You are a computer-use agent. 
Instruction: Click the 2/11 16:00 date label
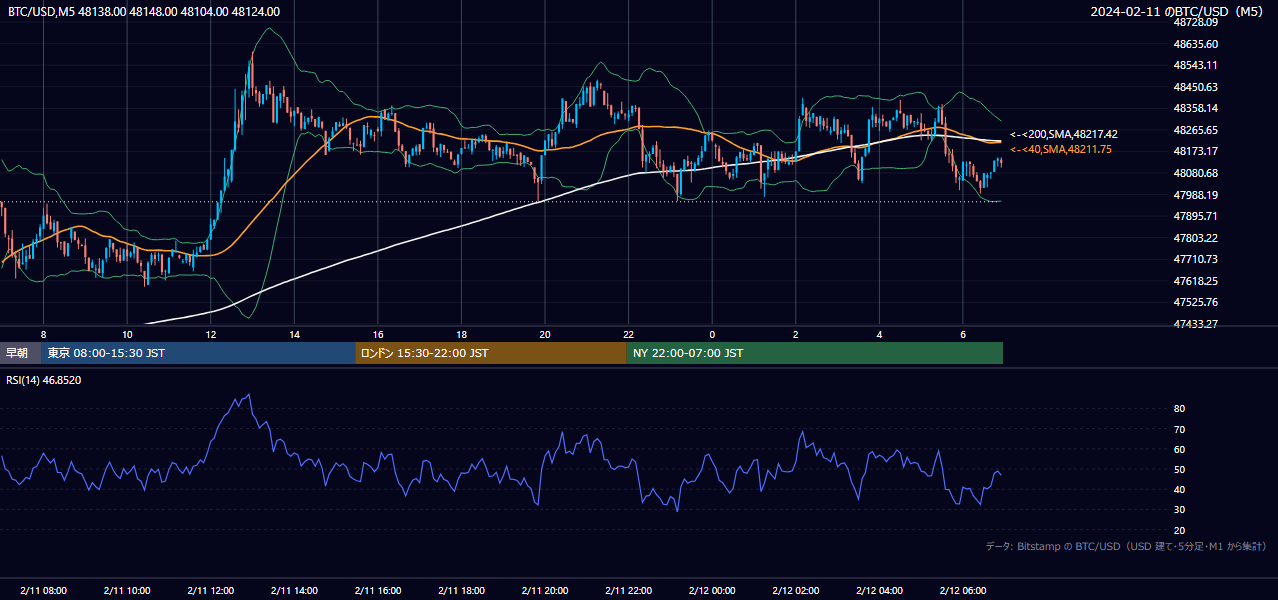tap(378, 591)
